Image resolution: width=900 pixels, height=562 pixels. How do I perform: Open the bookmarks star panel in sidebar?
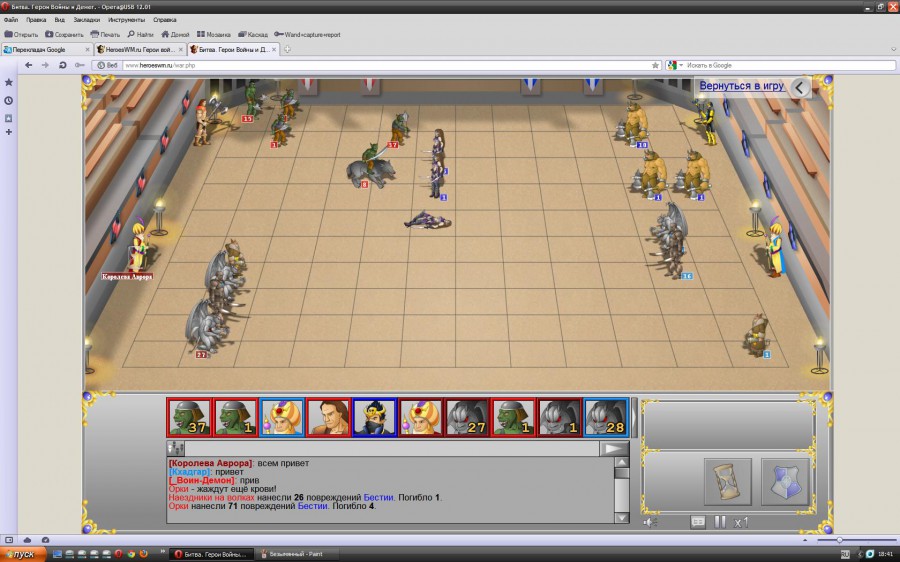click(x=9, y=83)
